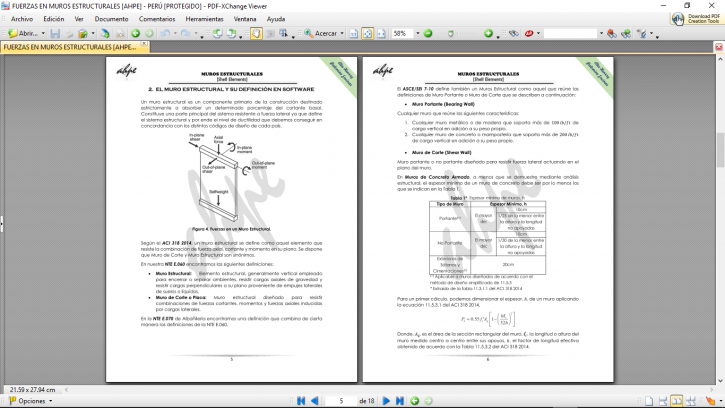725x408 pixels.
Task: Open the 58% zoom level dropdown
Action: tap(419, 33)
